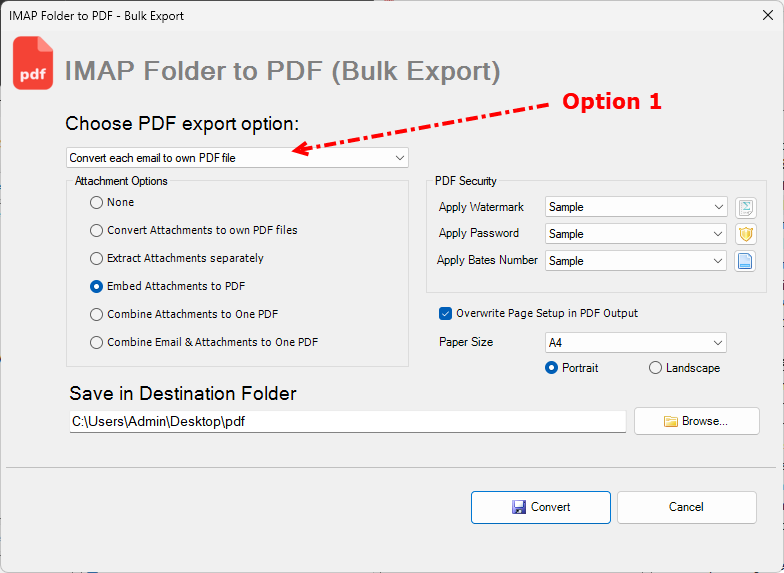Expand the Apply Watermark dropdown

click(x=636, y=207)
